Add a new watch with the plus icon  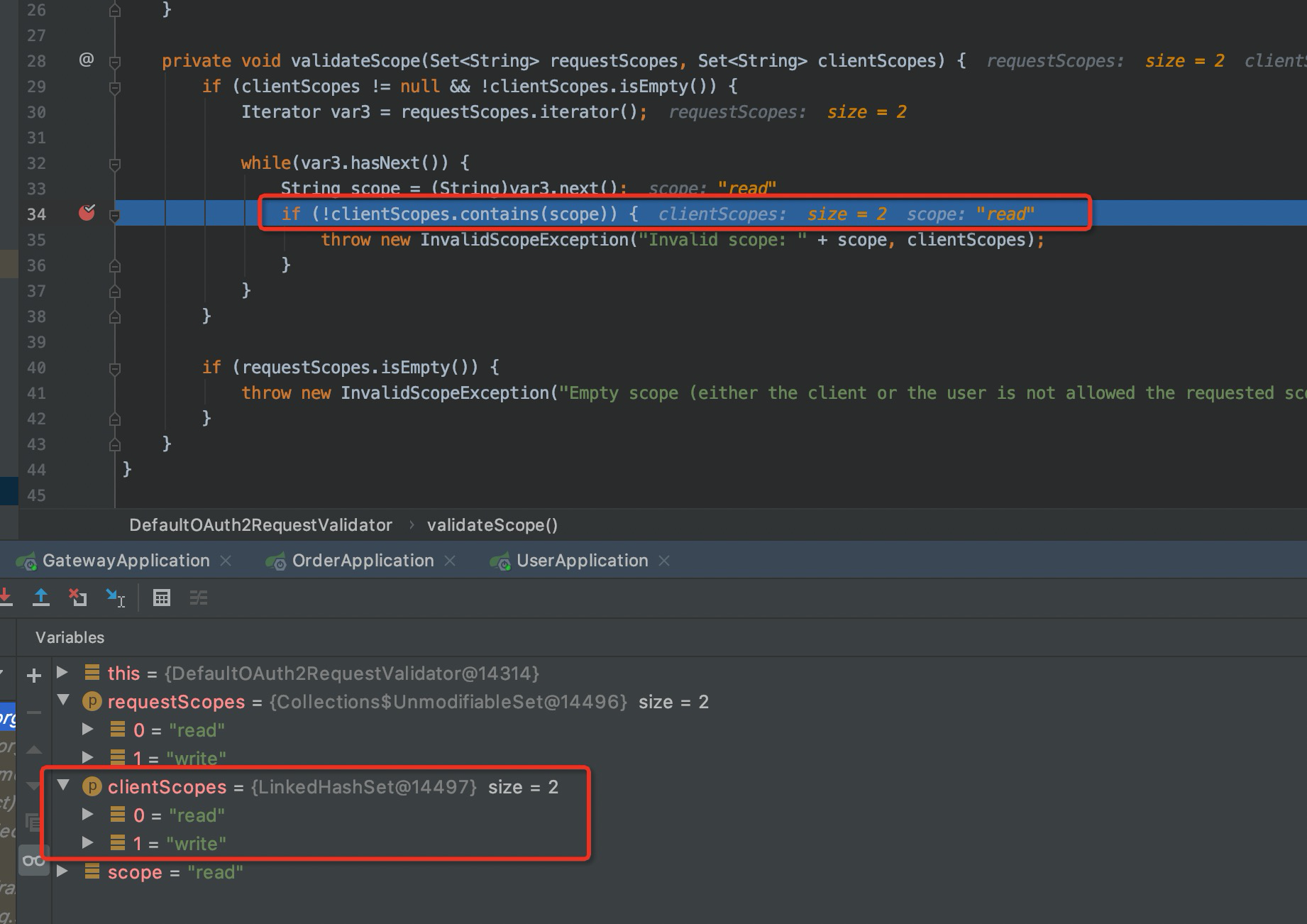point(33,675)
